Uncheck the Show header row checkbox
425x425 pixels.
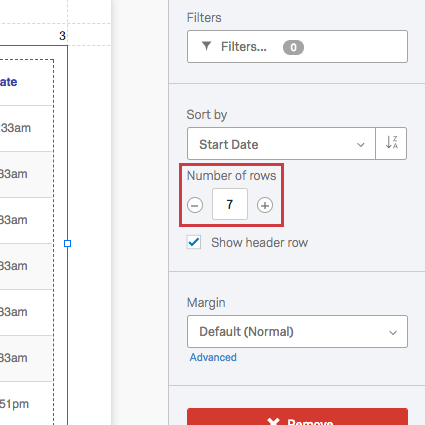pyautogui.click(x=194, y=242)
